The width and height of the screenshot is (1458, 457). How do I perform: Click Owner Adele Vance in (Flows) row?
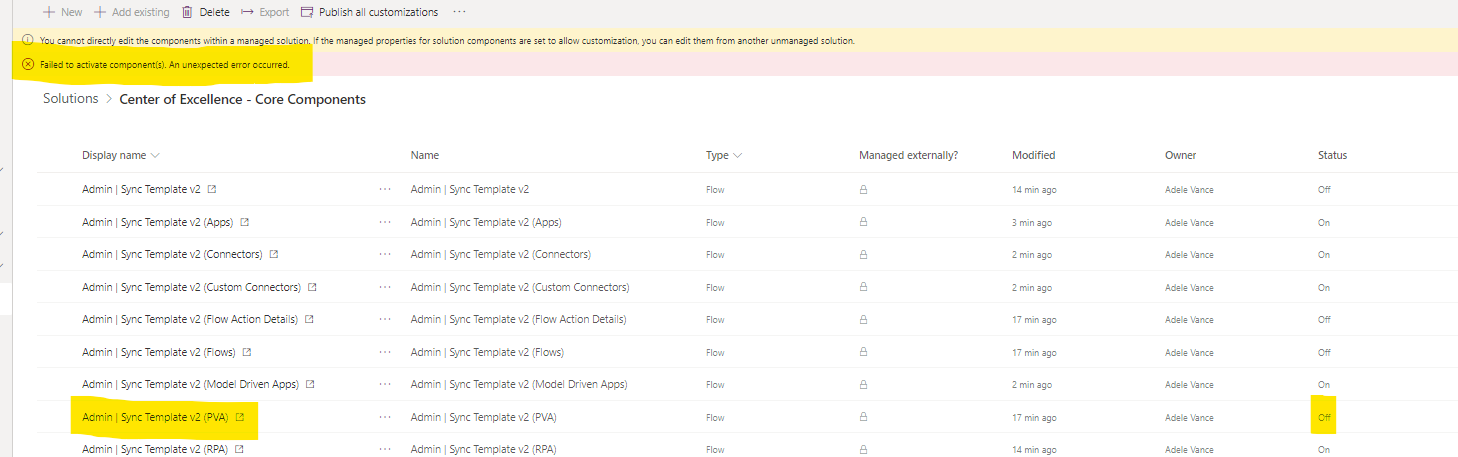1189,352
